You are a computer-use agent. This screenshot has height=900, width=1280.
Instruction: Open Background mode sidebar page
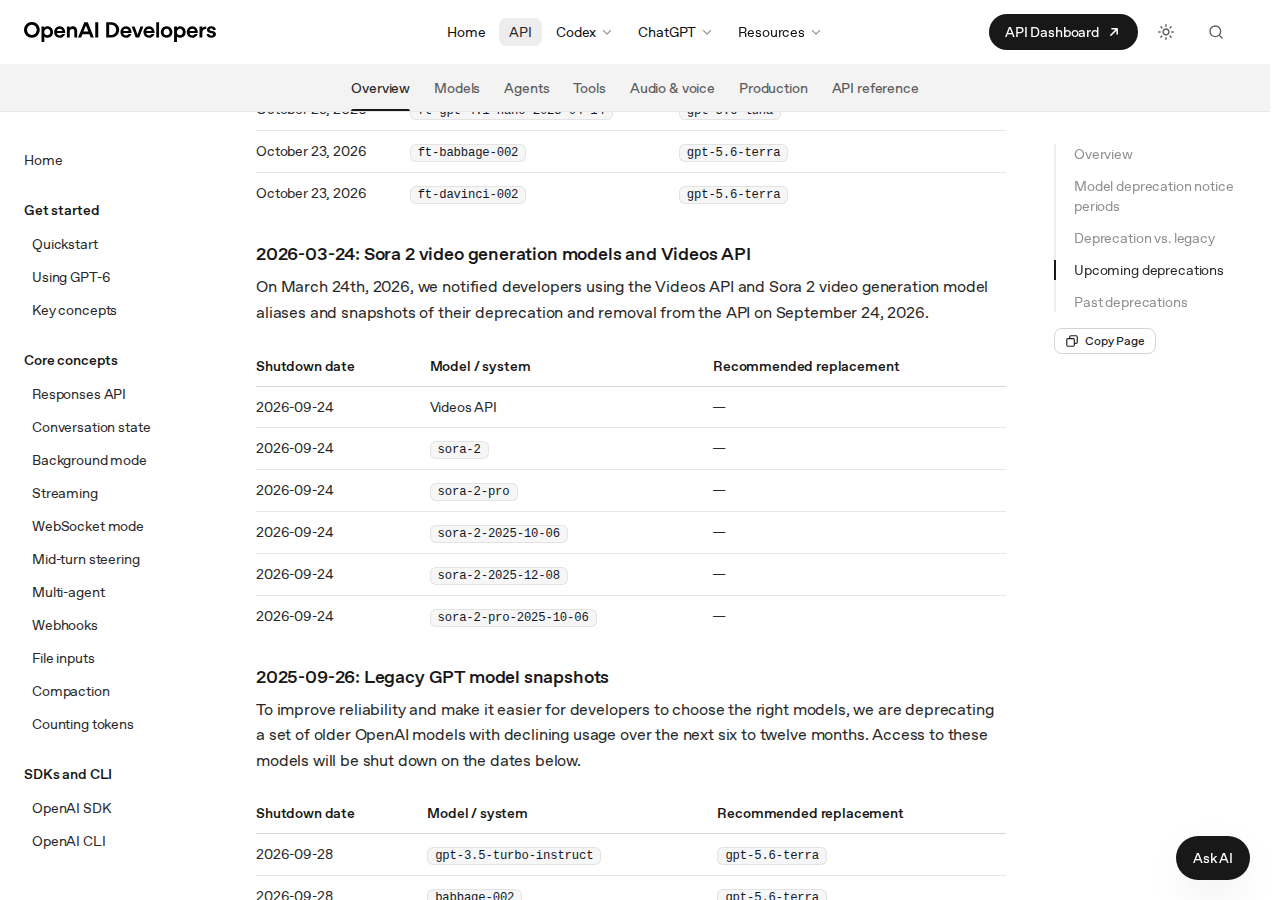click(89, 460)
